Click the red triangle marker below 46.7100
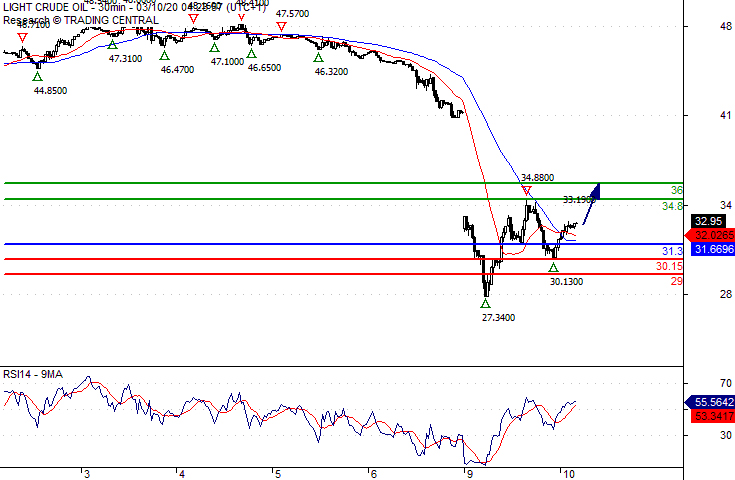The height and width of the screenshot is (480, 735). [22, 38]
